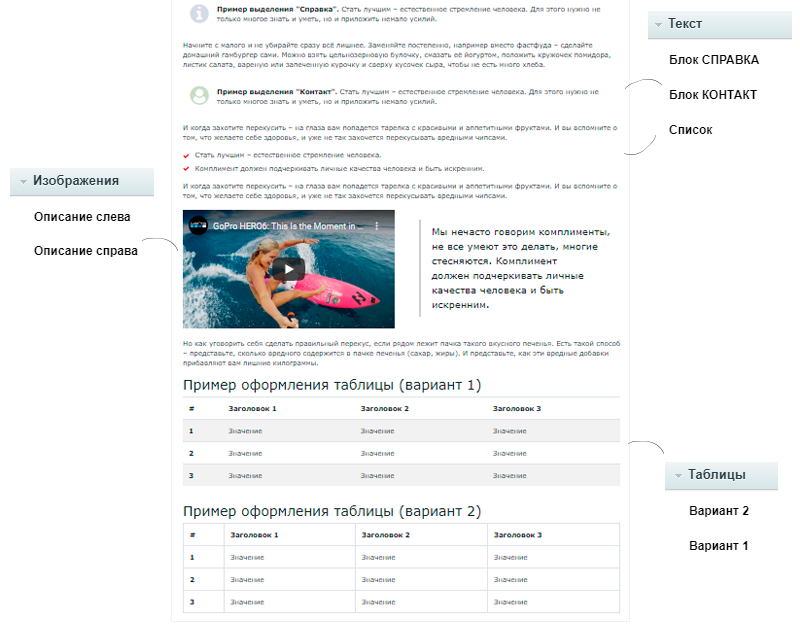Click the person icon in Контакт block

199,95
